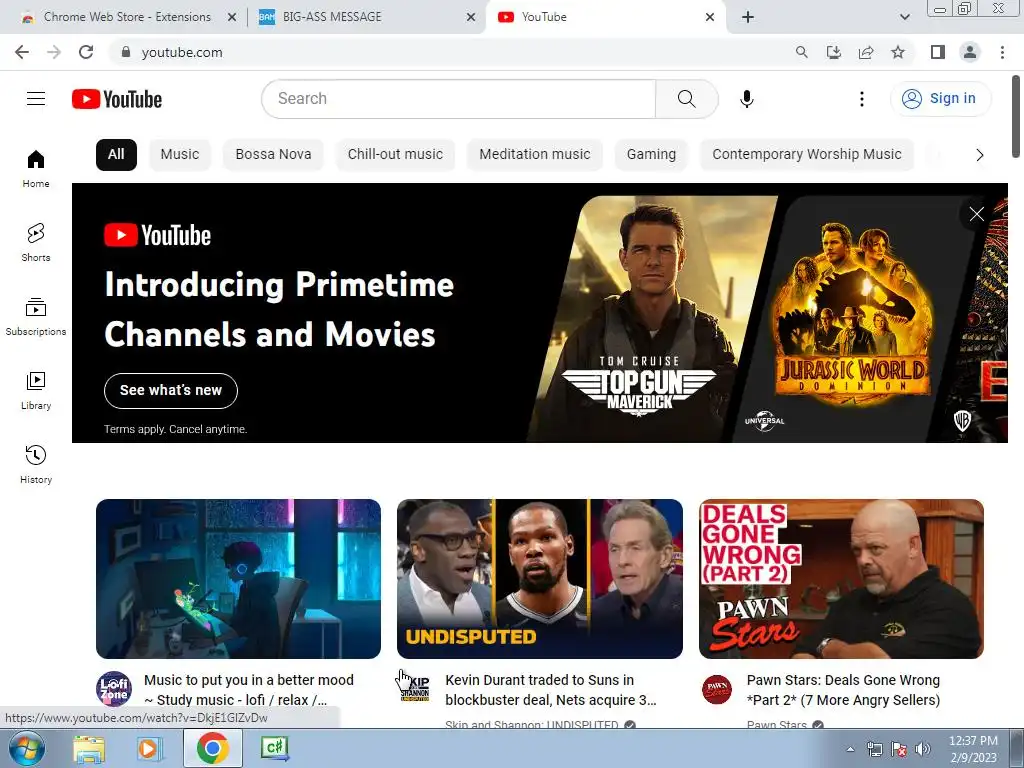
Task: Open Subscriptions in the sidebar
Action: (36, 317)
